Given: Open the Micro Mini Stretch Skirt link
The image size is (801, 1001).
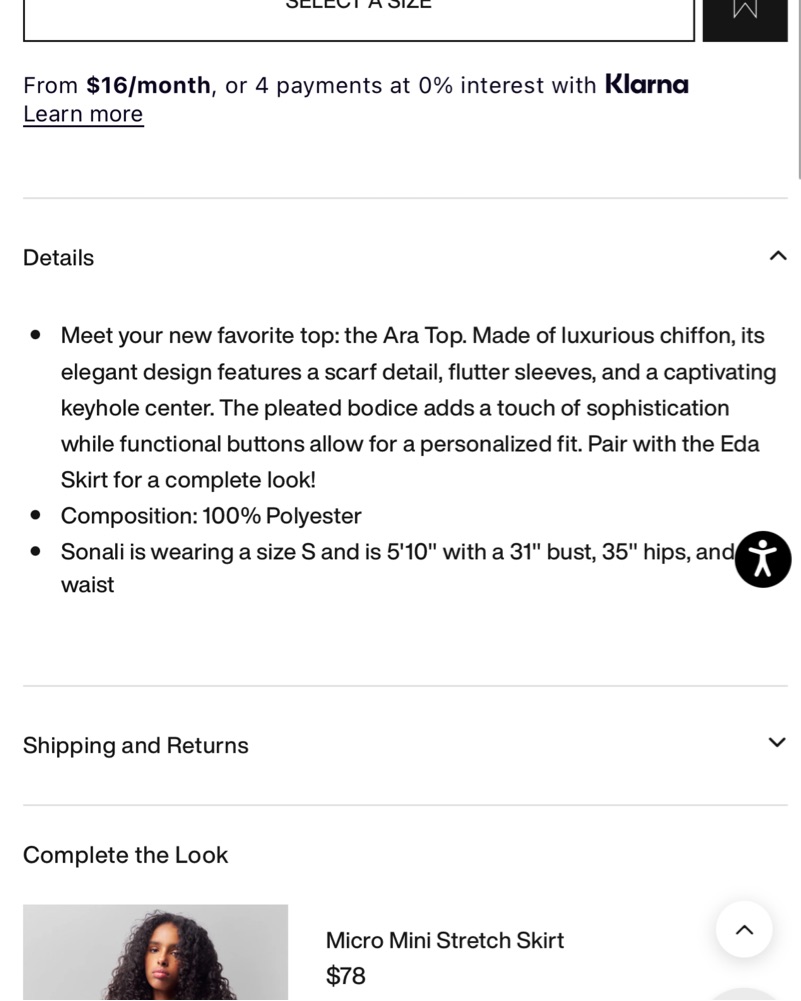Looking at the screenshot, I should (445, 940).
